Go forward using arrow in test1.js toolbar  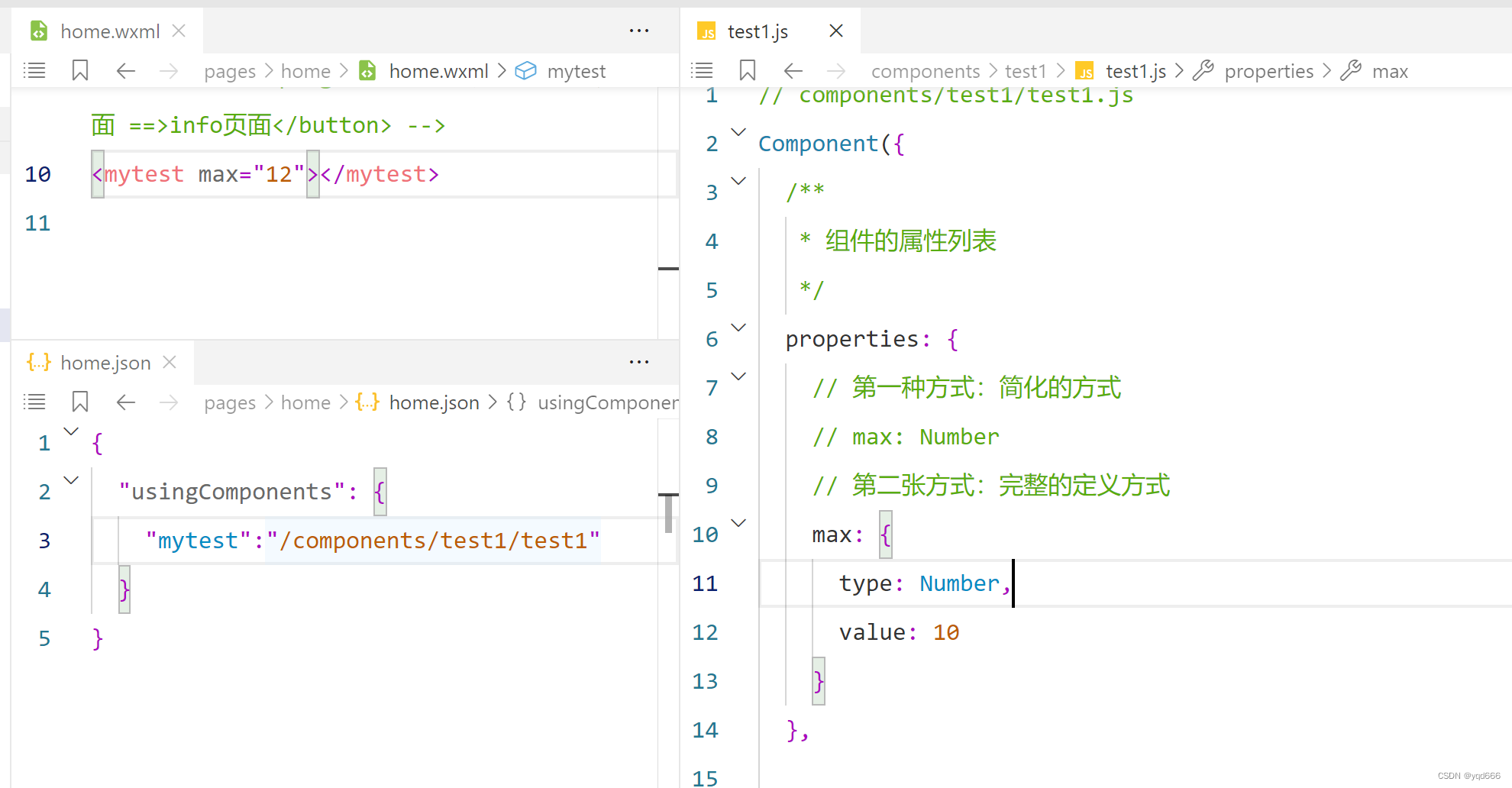point(836,71)
